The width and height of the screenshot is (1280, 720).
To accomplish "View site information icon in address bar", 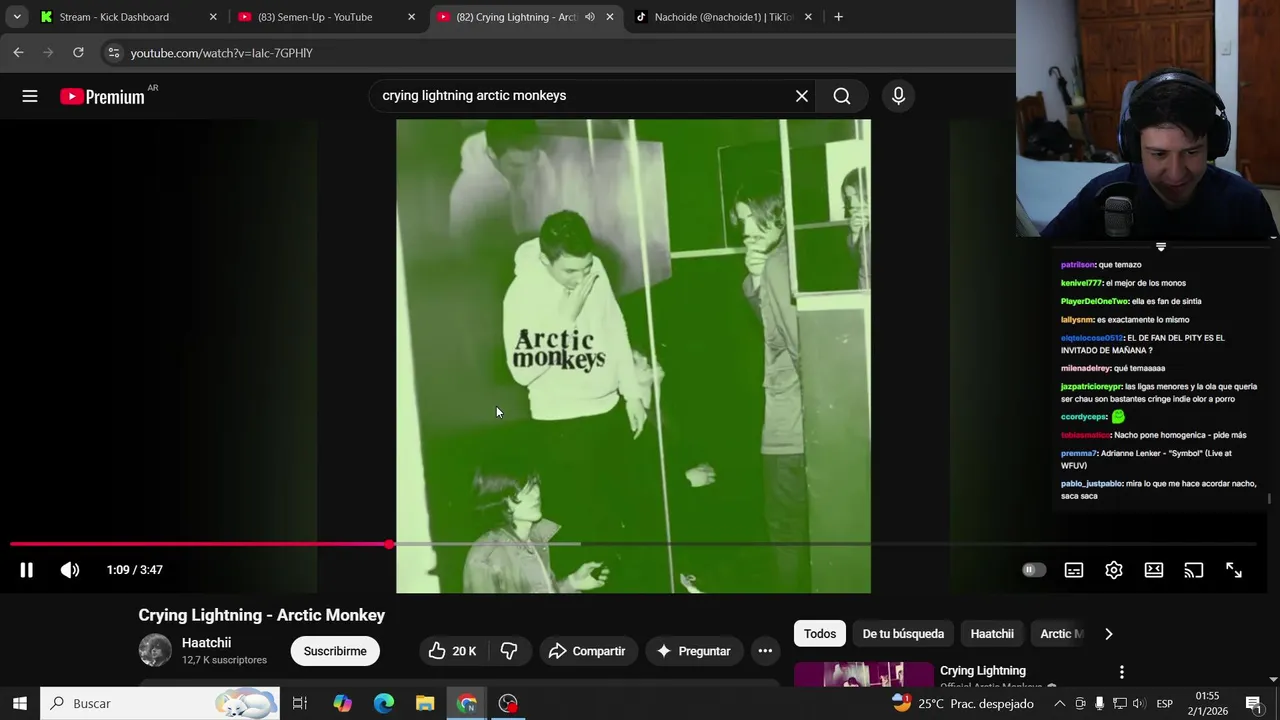I will 114,53.
